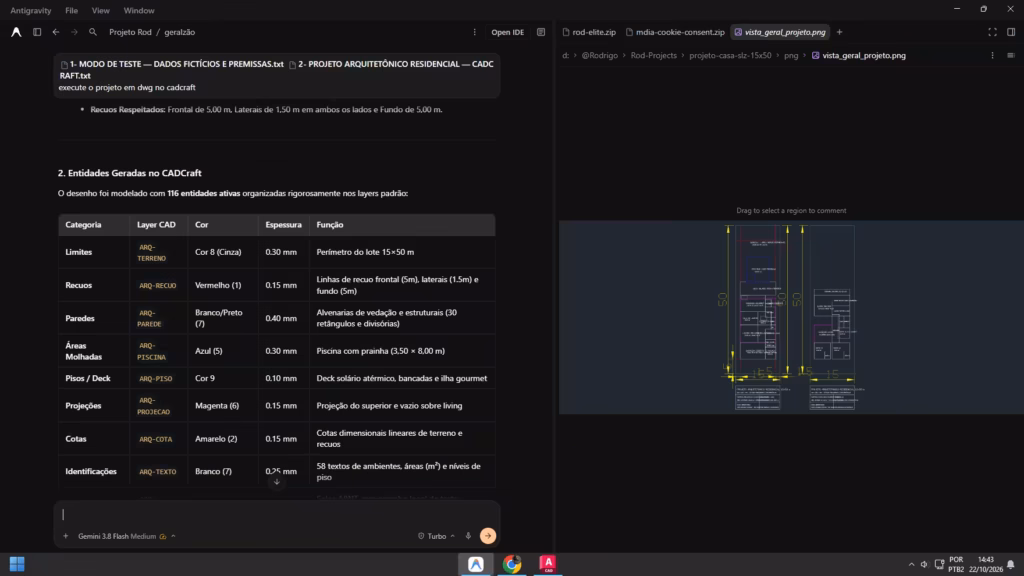Enter fullscreen for the preview pane
The width and height of the screenshot is (1024, 576).
pos(993,32)
